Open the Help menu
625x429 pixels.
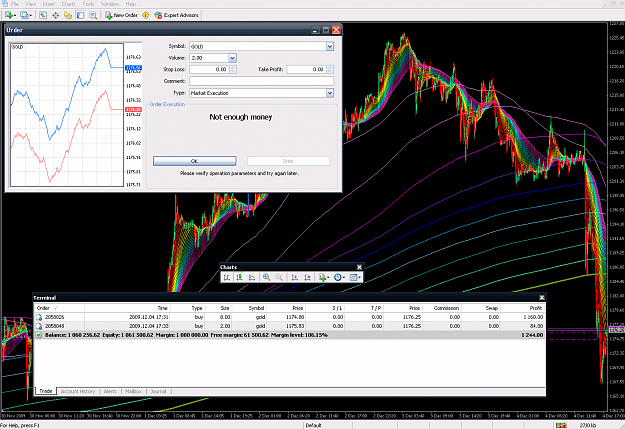[131, 4]
